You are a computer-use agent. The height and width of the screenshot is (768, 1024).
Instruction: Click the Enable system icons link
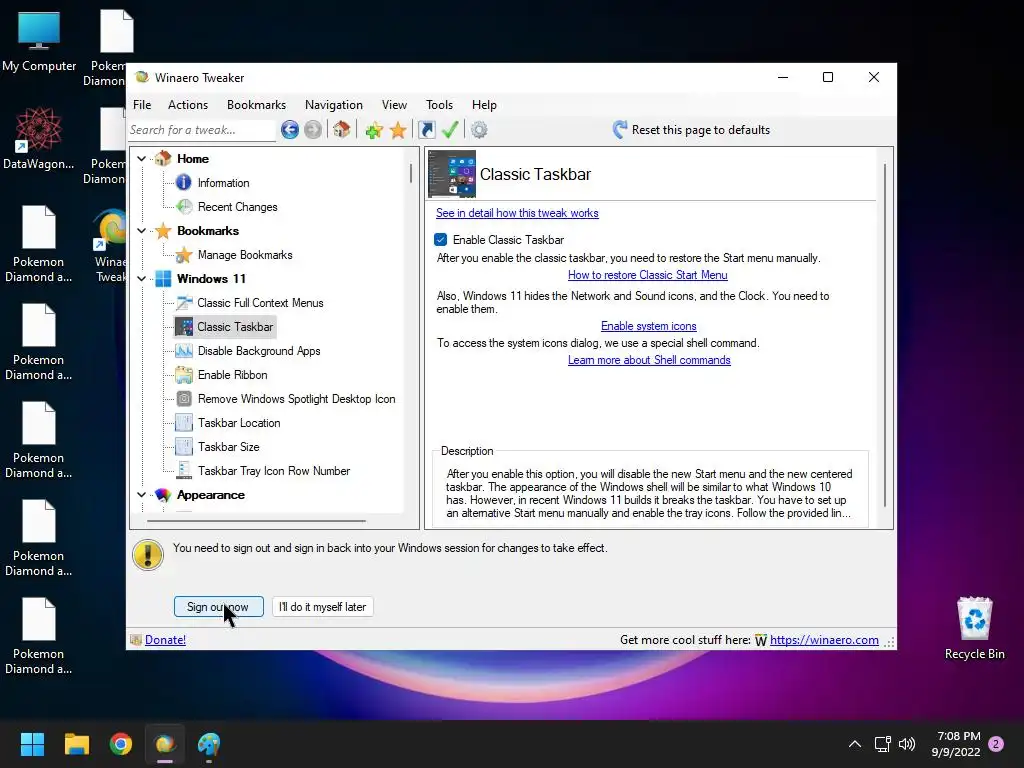coord(648,326)
